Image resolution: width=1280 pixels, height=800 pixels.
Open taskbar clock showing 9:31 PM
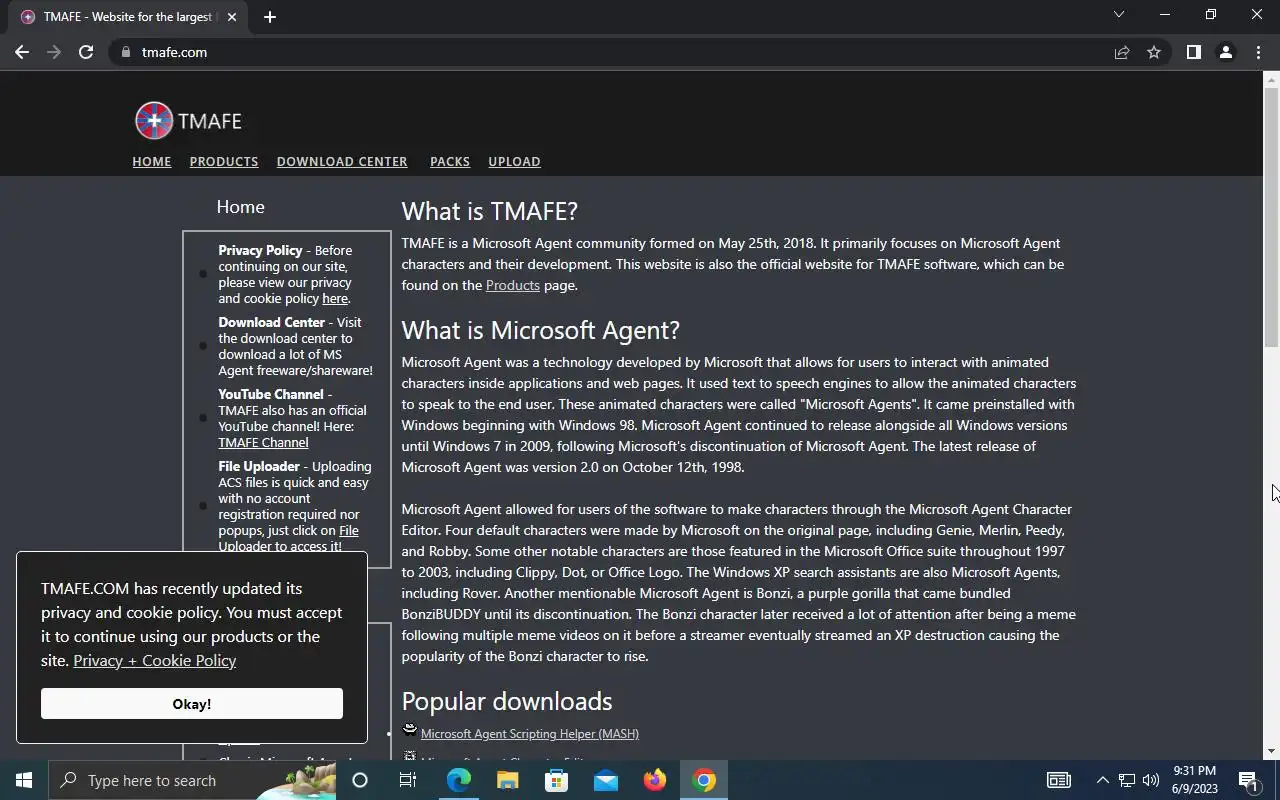[1194, 780]
